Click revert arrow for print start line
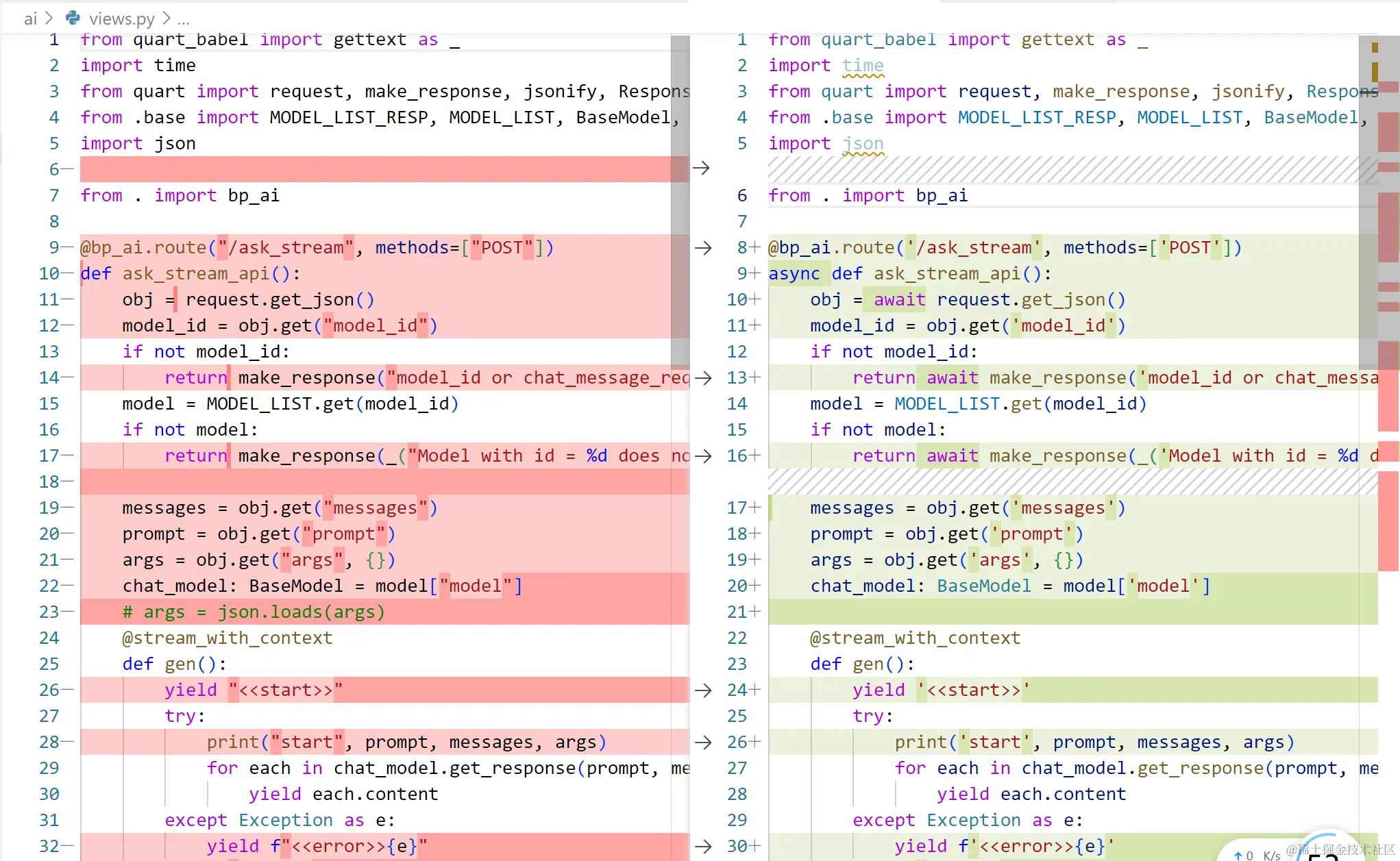 pyautogui.click(x=703, y=742)
